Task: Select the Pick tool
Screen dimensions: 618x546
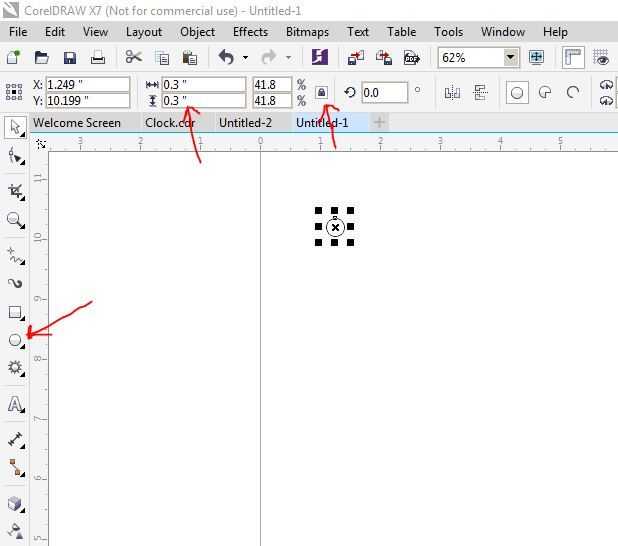Action: pos(15,127)
